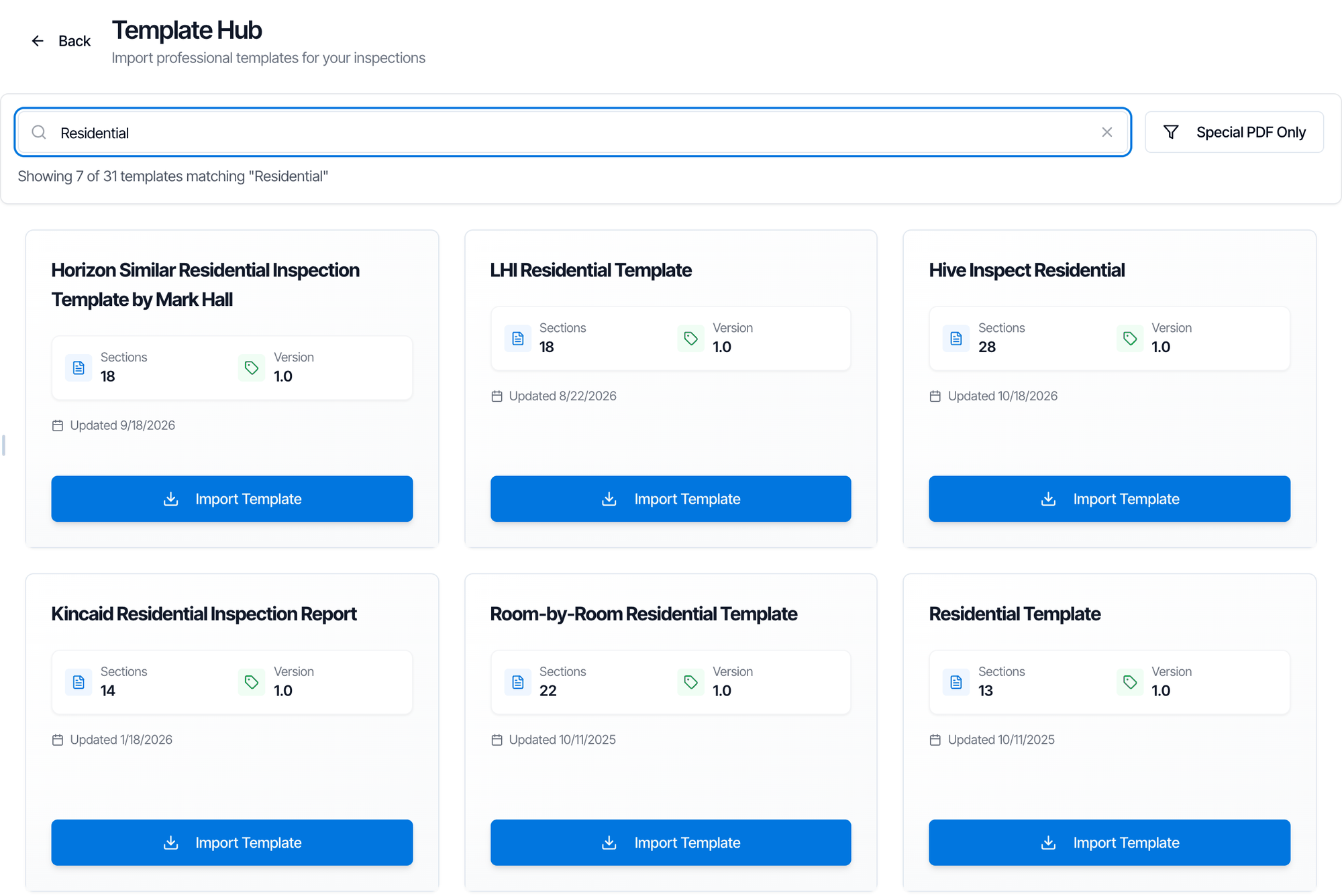Image resolution: width=1342 pixels, height=896 pixels.
Task: Import the Horizon Similar Residential Inspection template
Action: [232, 499]
